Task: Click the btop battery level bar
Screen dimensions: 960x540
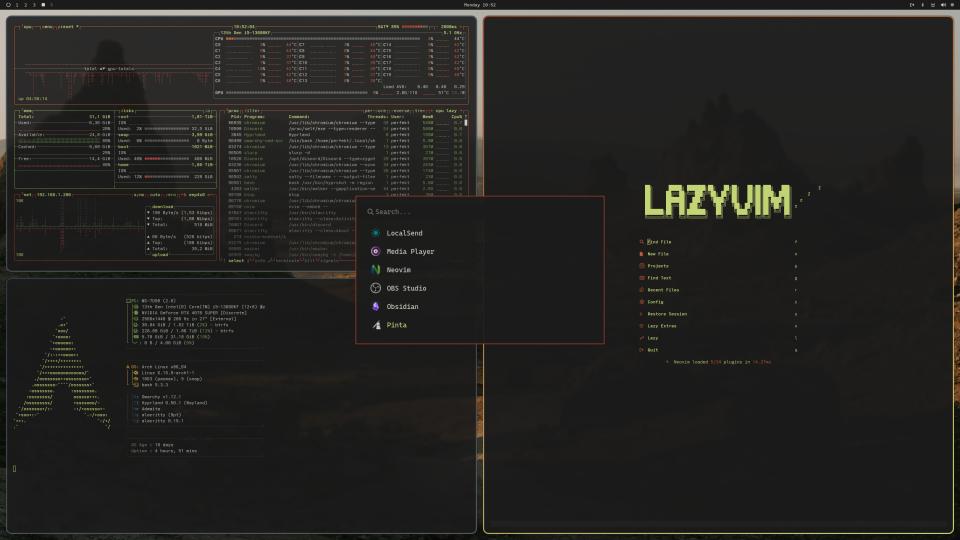Action: pyautogui.click(x=414, y=27)
